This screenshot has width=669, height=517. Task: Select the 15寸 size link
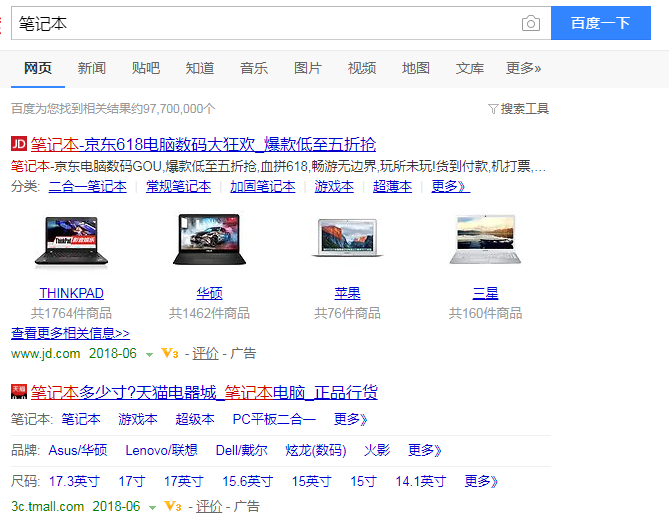coord(364,482)
